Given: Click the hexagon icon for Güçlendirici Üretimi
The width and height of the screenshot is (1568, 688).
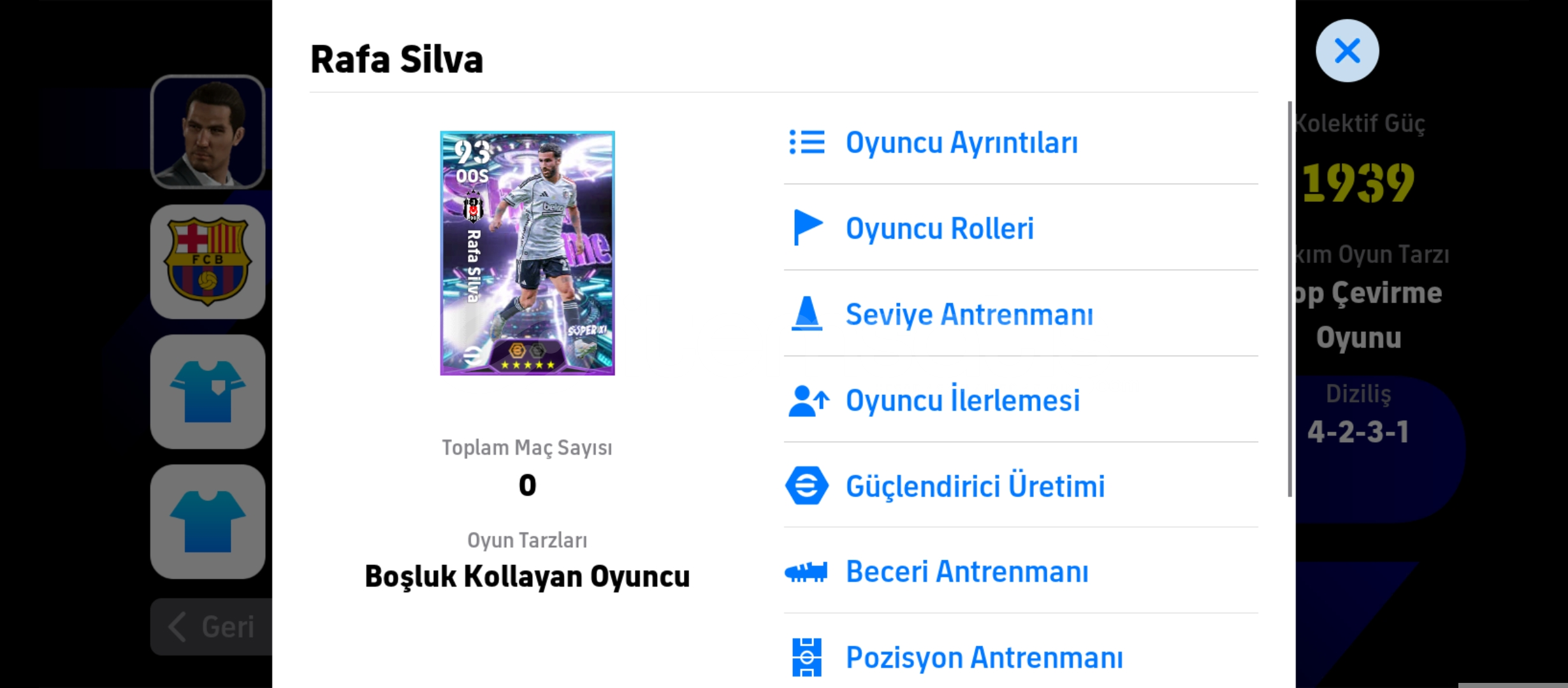Looking at the screenshot, I should click(806, 485).
